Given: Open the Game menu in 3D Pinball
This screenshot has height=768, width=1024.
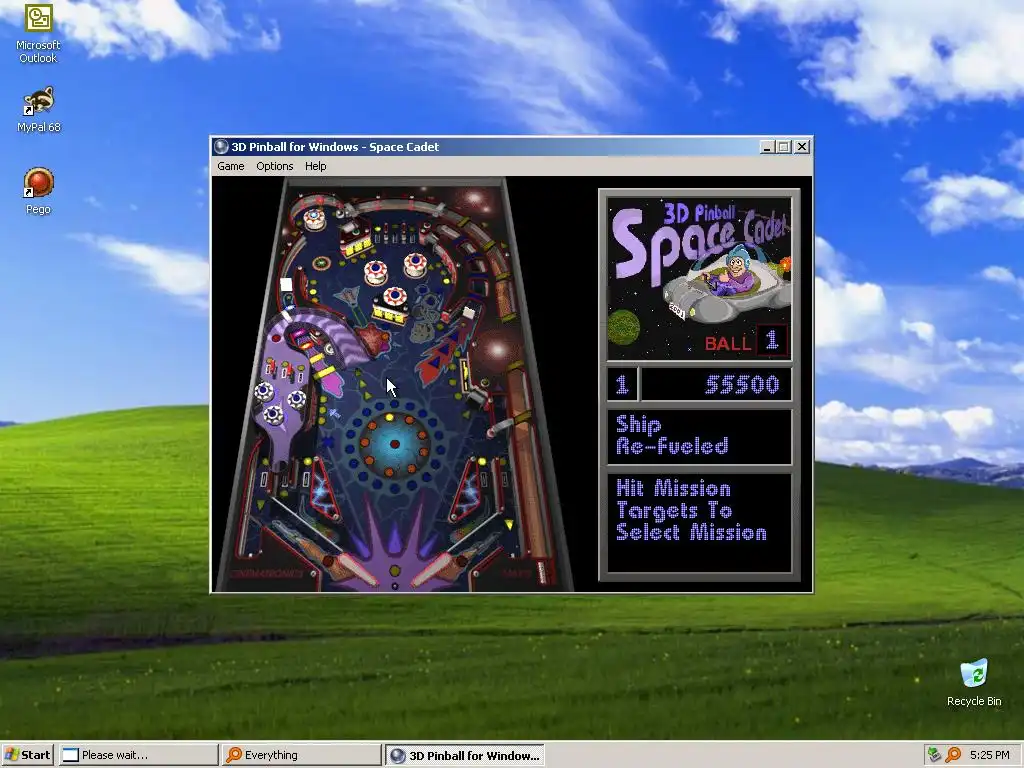Looking at the screenshot, I should tap(231, 167).
